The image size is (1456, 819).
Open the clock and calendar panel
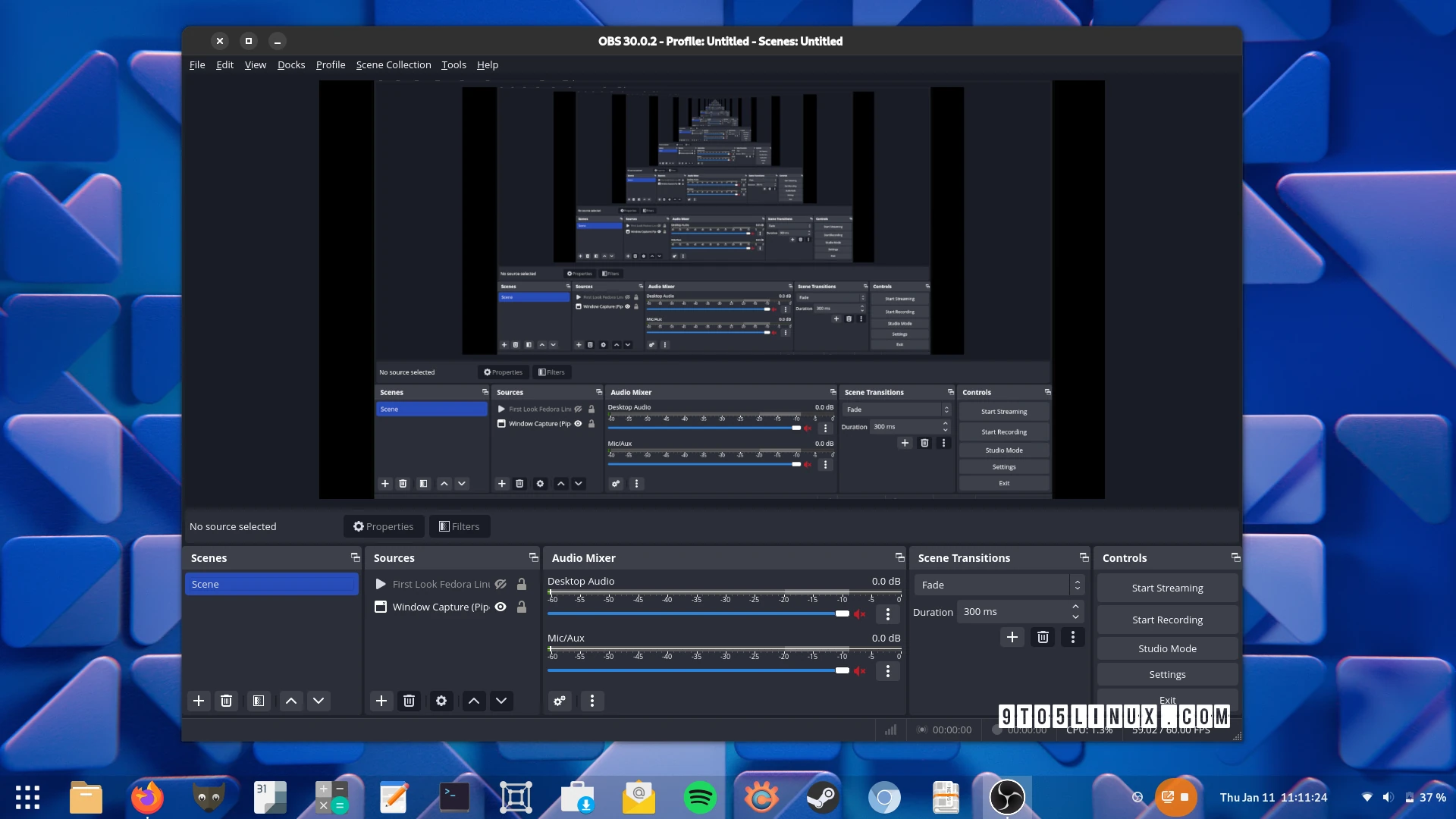click(x=1273, y=797)
